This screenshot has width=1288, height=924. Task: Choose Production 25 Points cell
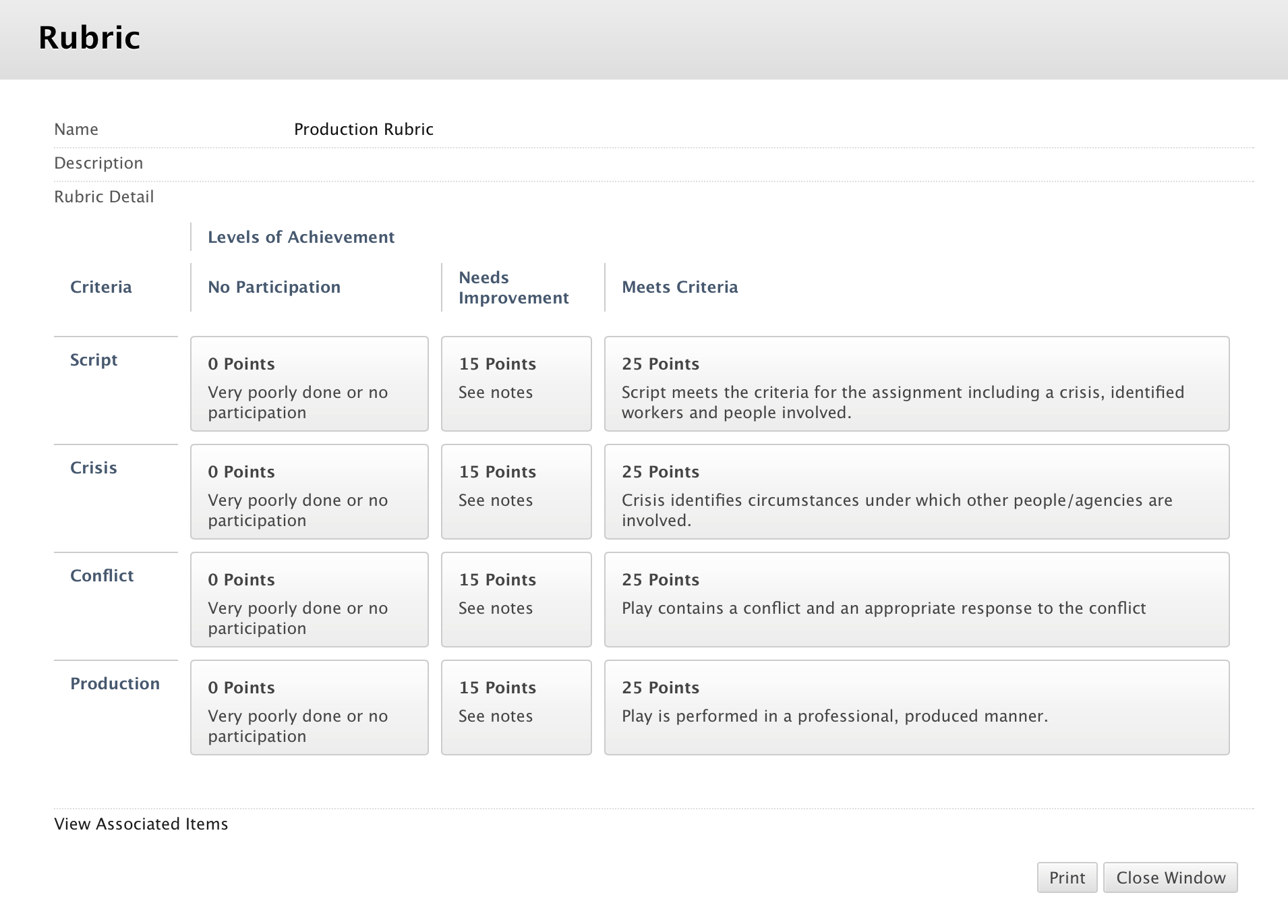coord(916,708)
